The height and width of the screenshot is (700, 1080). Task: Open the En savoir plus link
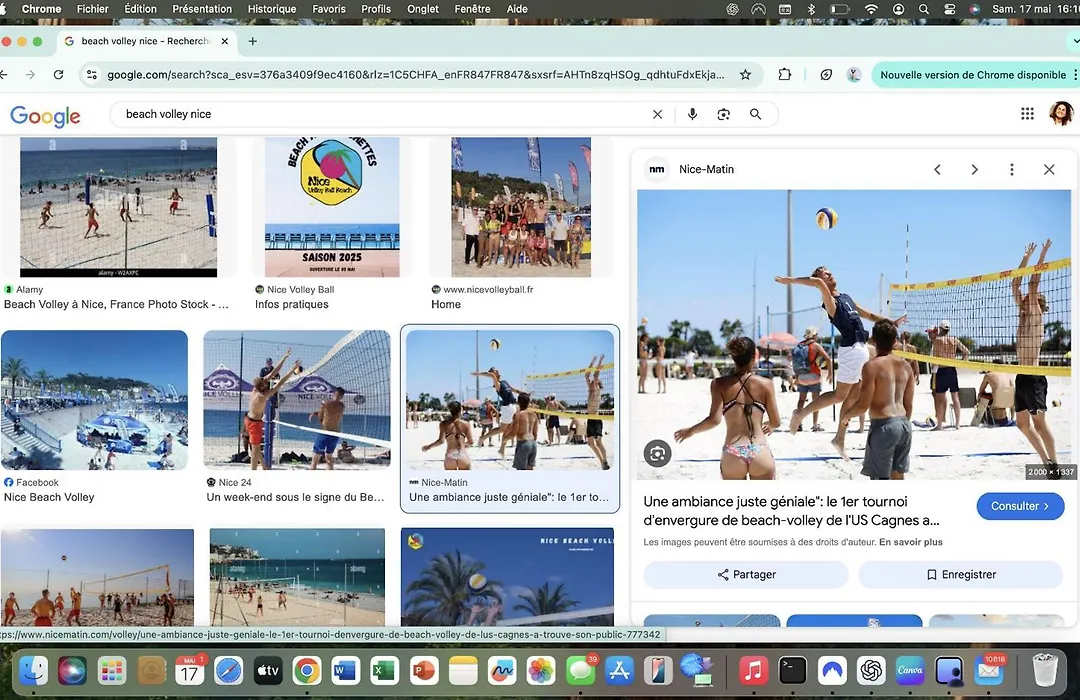(x=911, y=542)
